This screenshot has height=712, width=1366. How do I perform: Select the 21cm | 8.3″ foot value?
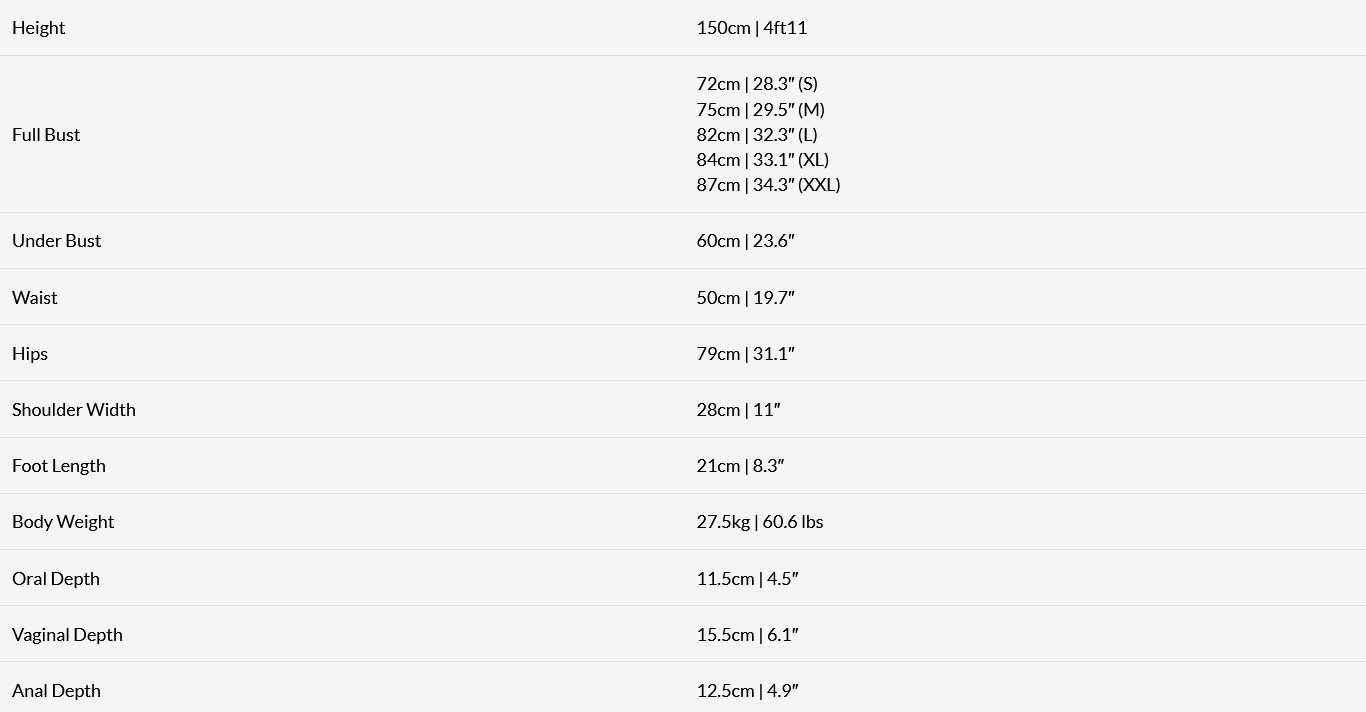click(x=740, y=466)
